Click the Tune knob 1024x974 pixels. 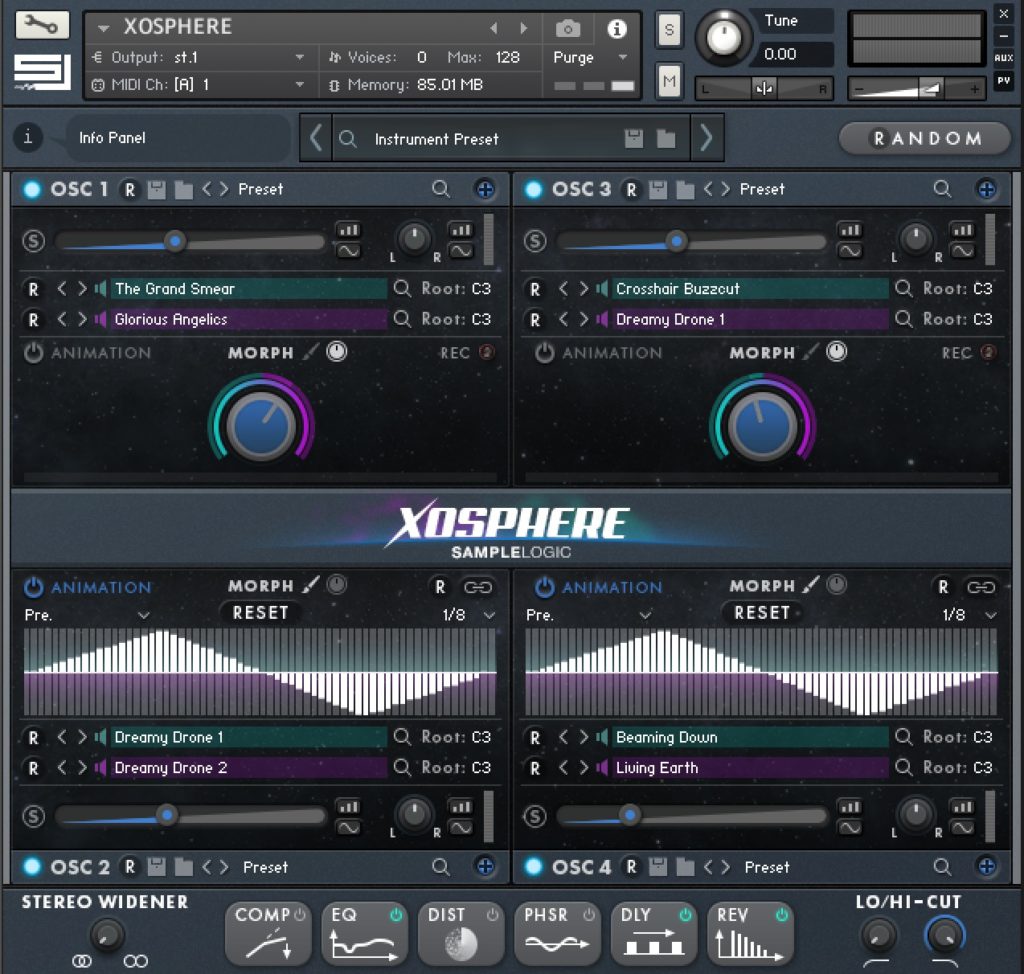tap(723, 38)
